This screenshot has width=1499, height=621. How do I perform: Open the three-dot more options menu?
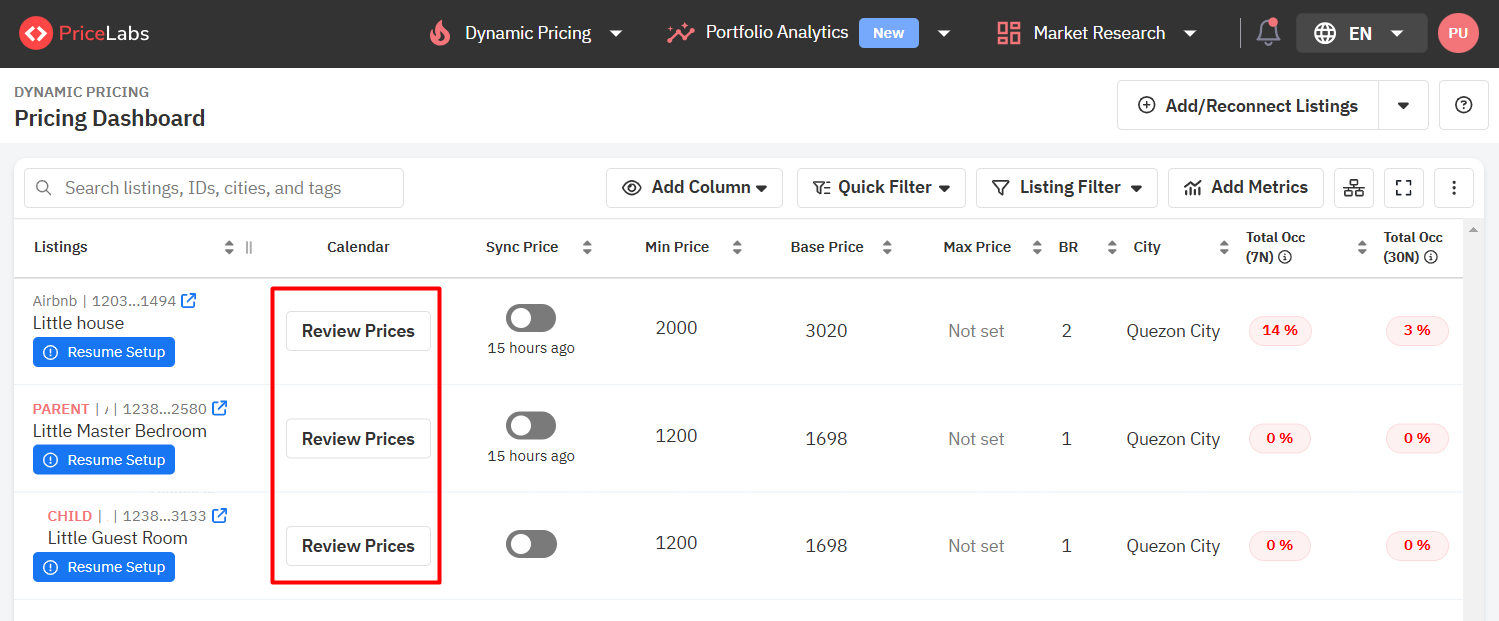1454,188
